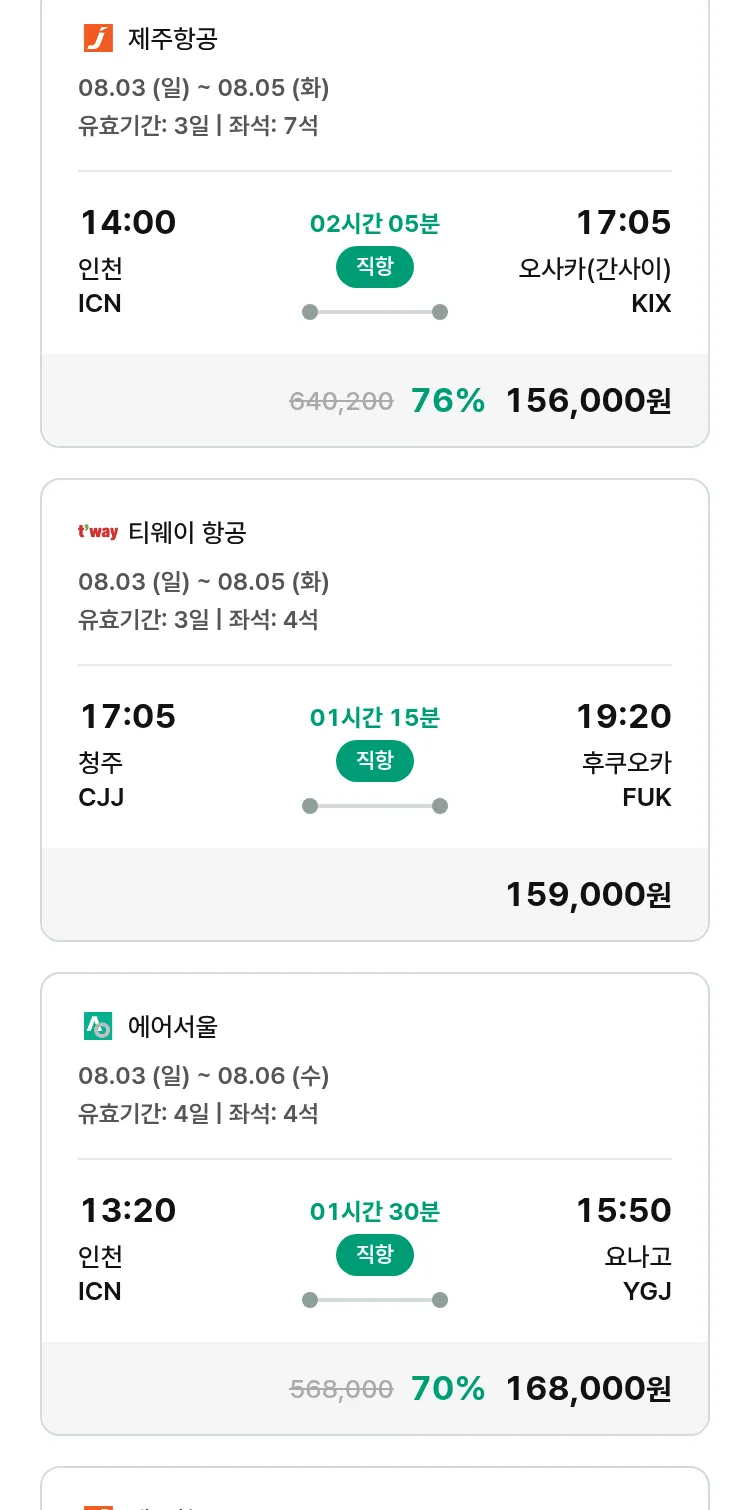Viewport: 750px width, 1510px height.
Task: Click the Air Seoul green logo icon
Action: click(x=98, y=1026)
